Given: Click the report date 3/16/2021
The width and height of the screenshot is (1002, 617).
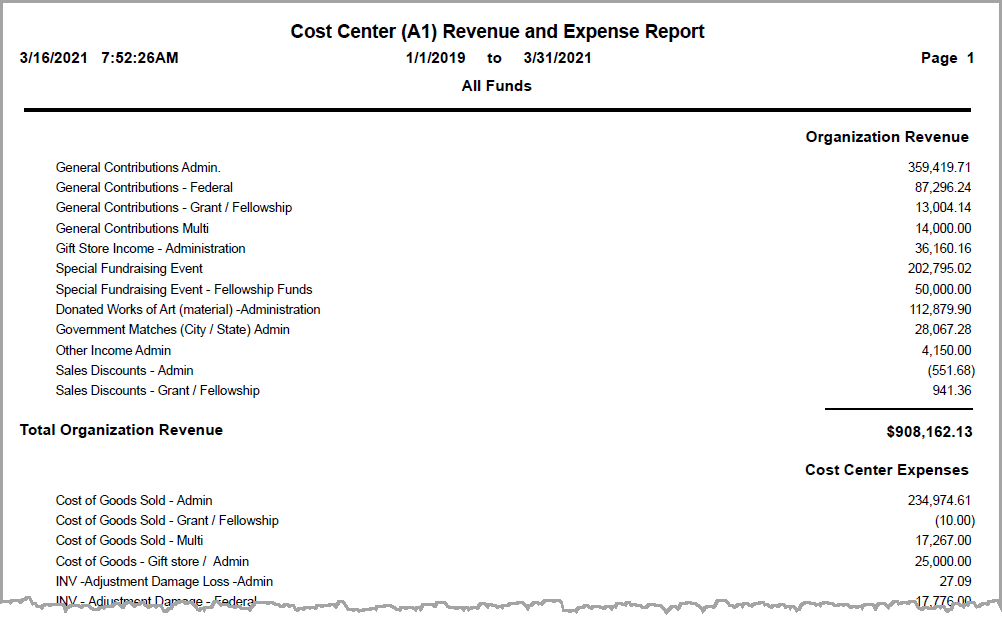Looking at the screenshot, I should [54, 58].
